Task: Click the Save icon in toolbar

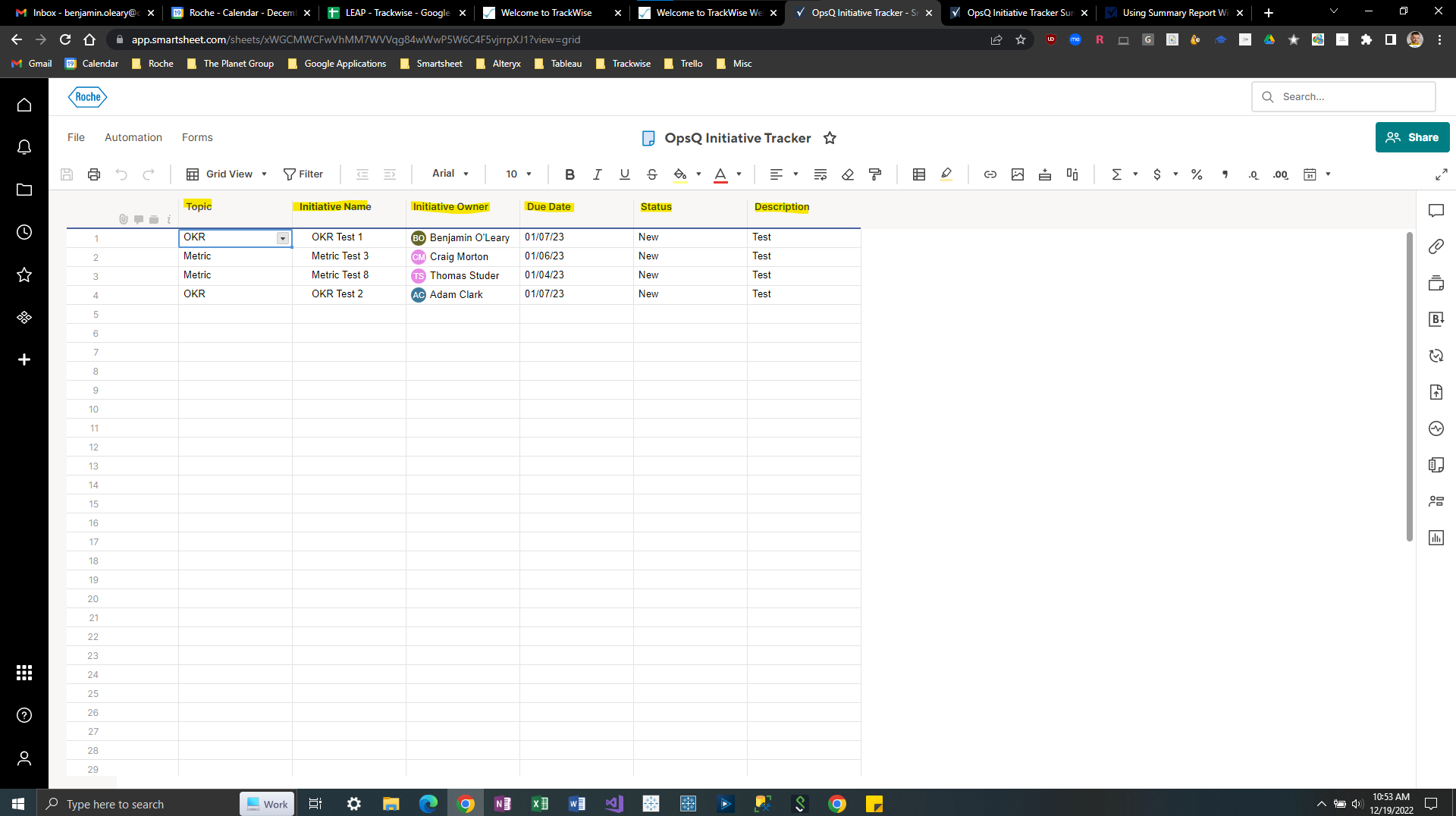Action: [67, 174]
